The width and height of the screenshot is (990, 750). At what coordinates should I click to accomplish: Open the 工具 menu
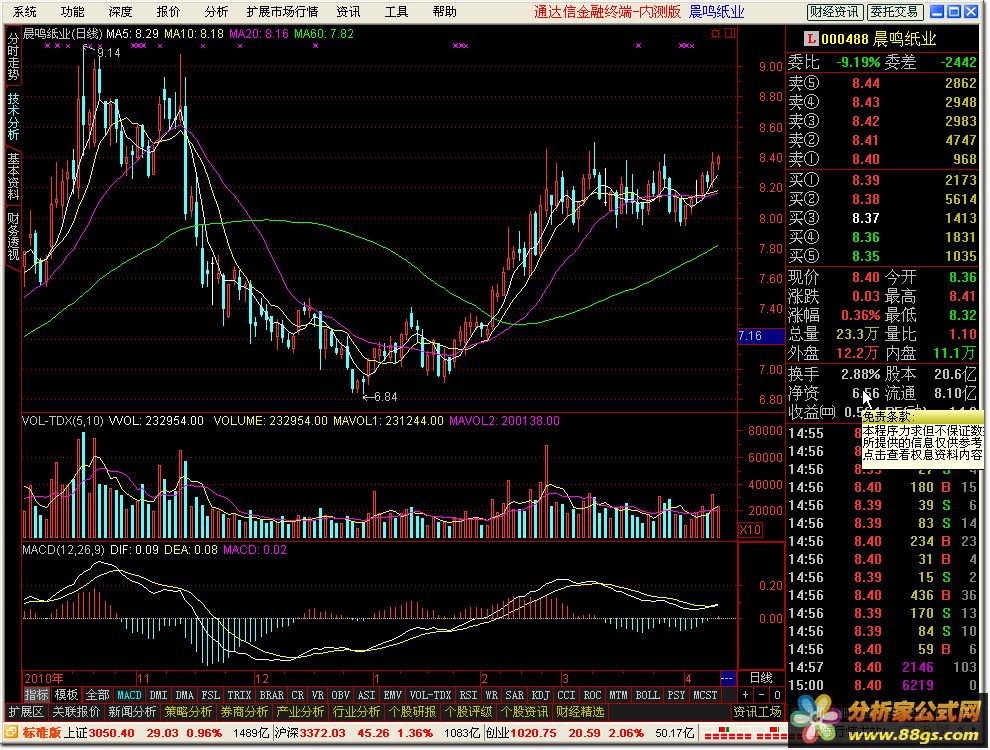click(x=397, y=11)
